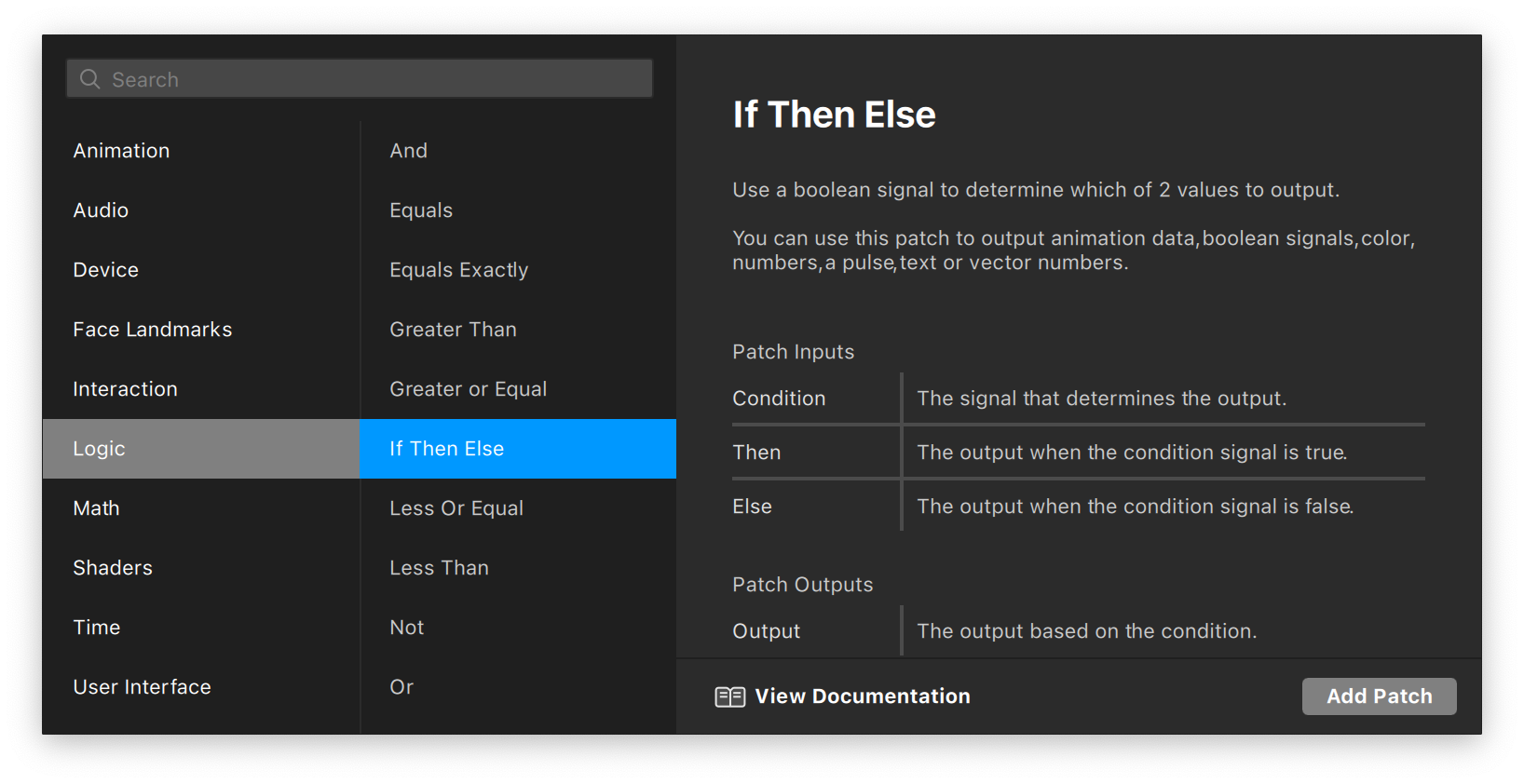1524x784 pixels.
Task: Open the Device category
Action: pos(105,270)
